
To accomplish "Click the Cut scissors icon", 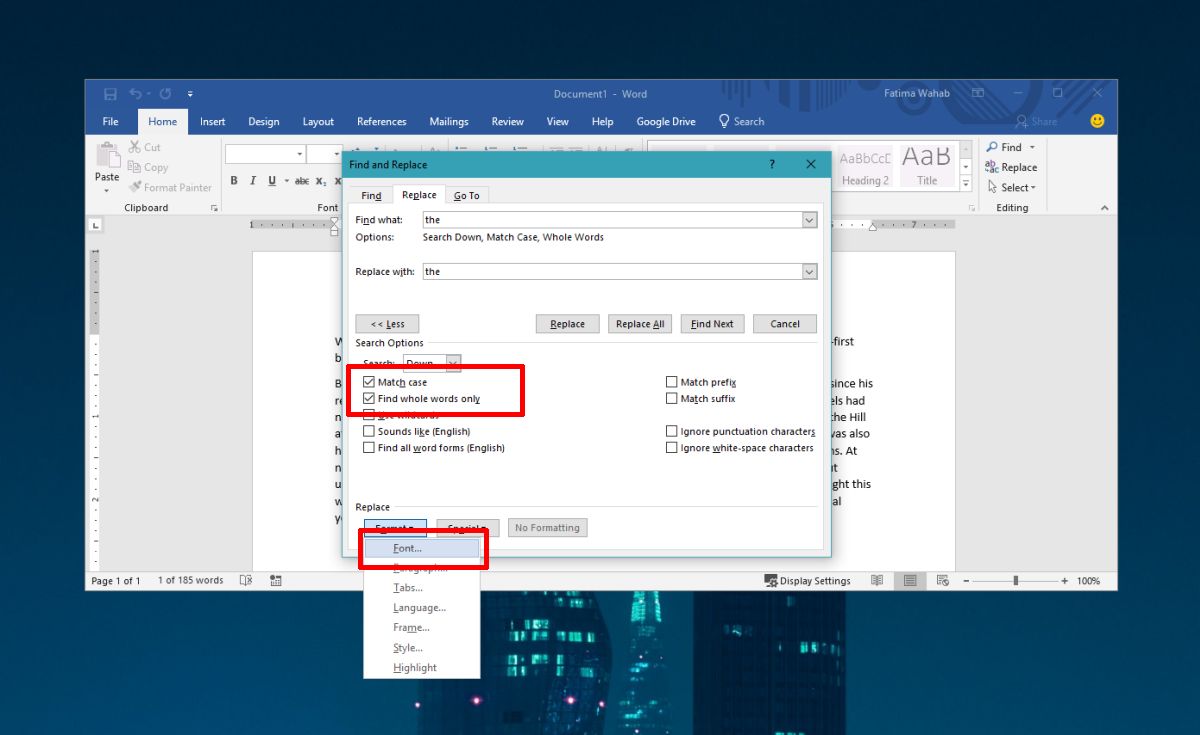I will pos(135,147).
